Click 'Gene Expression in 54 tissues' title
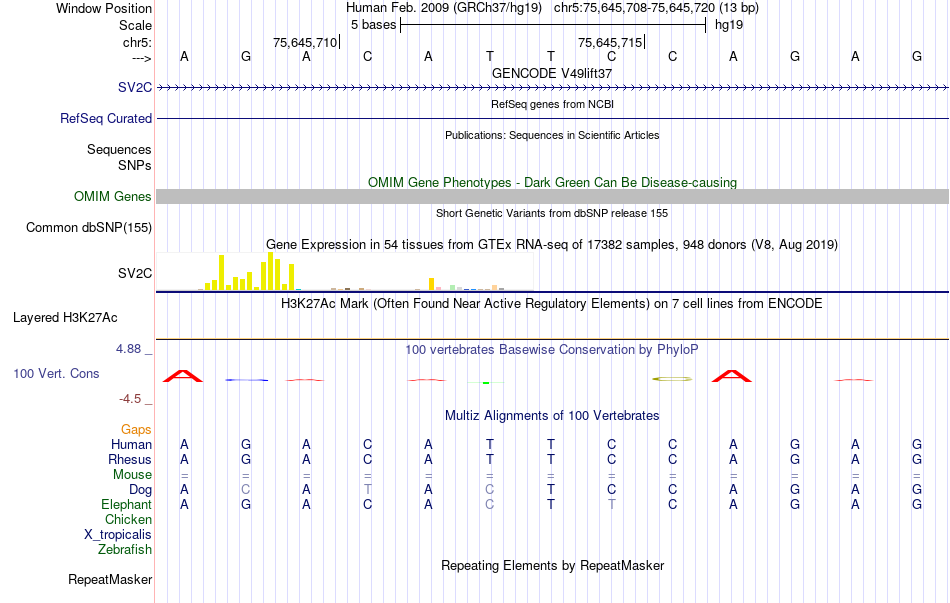This screenshot has height=603, width=950. pyautogui.click(x=552, y=245)
